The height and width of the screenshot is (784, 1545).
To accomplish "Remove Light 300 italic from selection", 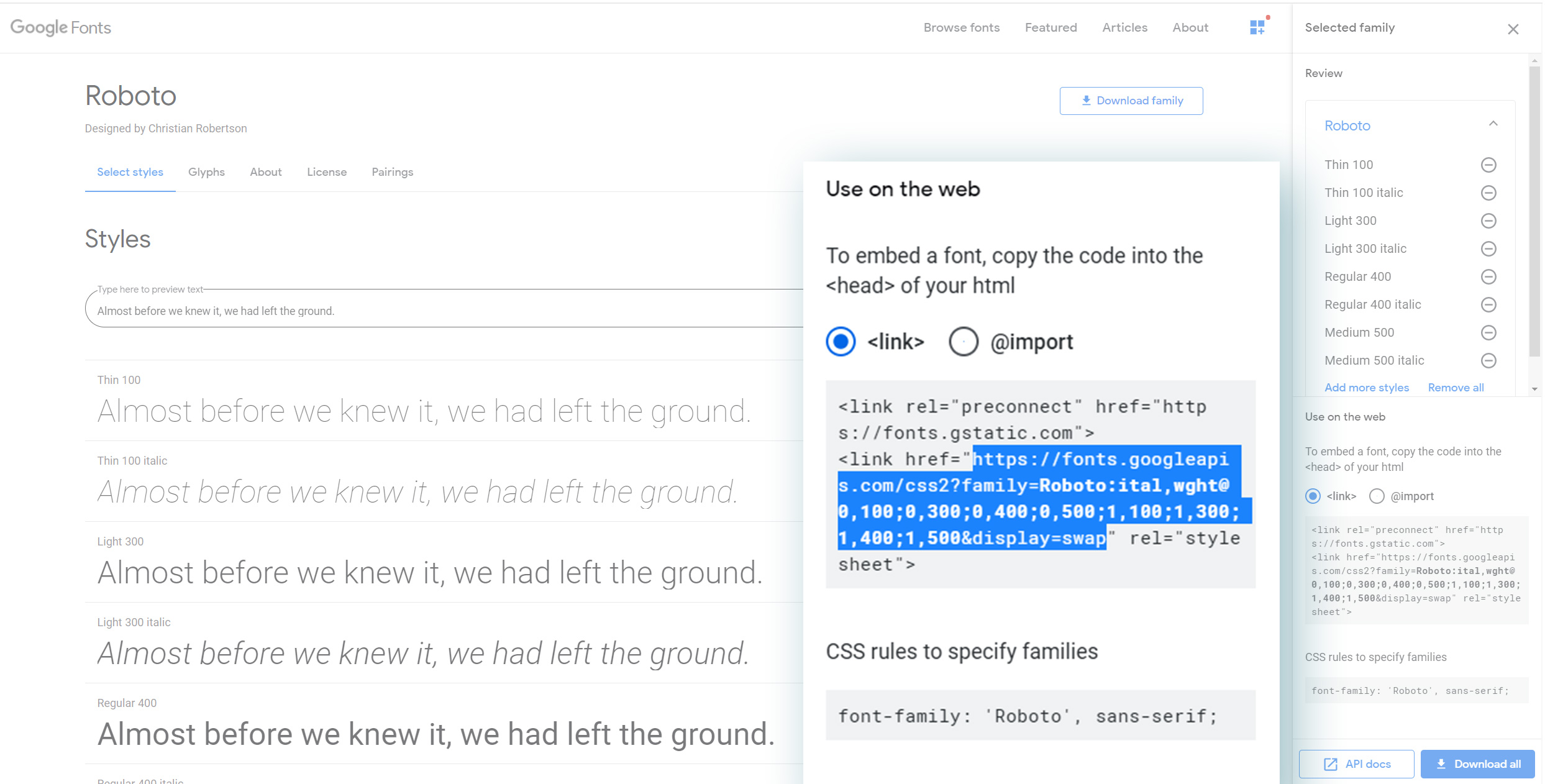I will coord(1488,248).
